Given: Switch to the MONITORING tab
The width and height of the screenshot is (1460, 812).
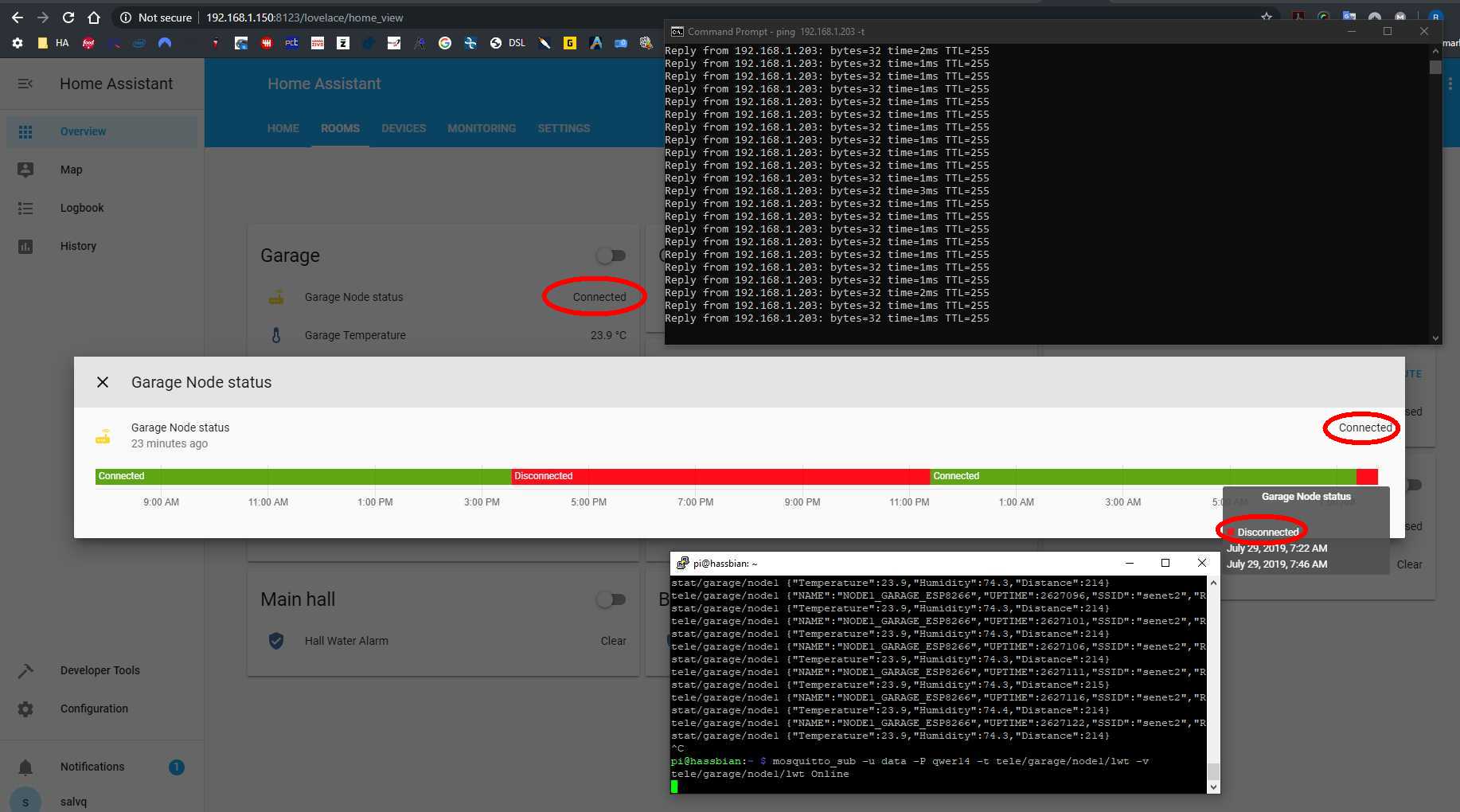Looking at the screenshot, I should coord(482,128).
